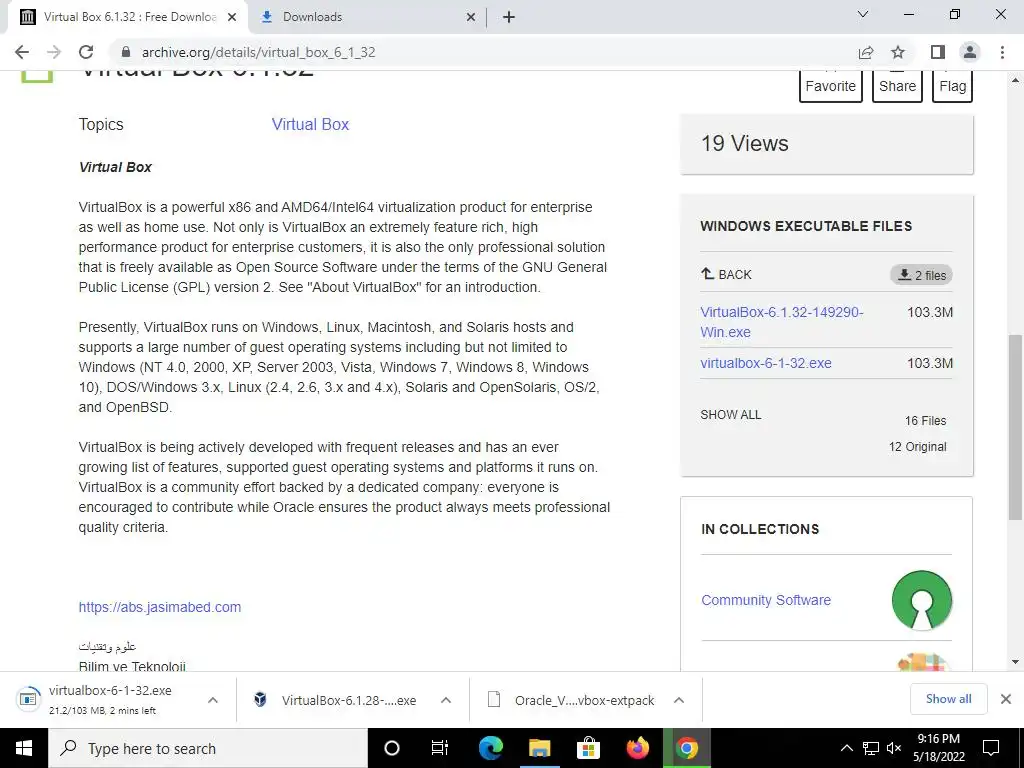Download VirtualBox-6.1.32-149290-Win.exe
Image resolution: width=1024 pixels, height=768 pixels.
pyautogui.click(x=782, y=322)
